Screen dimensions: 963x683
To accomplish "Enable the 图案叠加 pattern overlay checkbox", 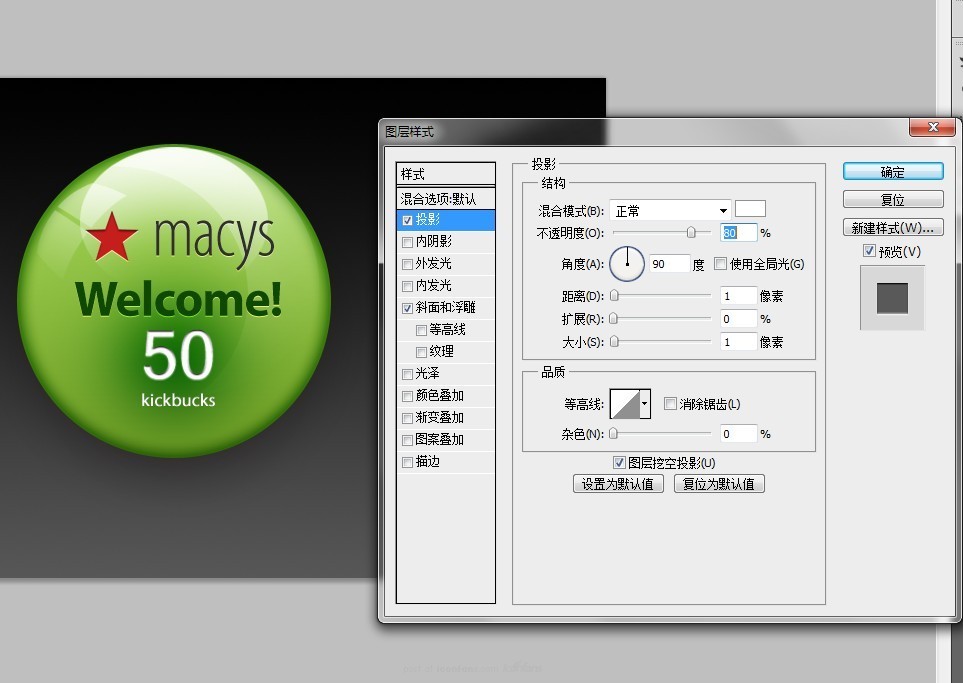I will tap(407, 440).
